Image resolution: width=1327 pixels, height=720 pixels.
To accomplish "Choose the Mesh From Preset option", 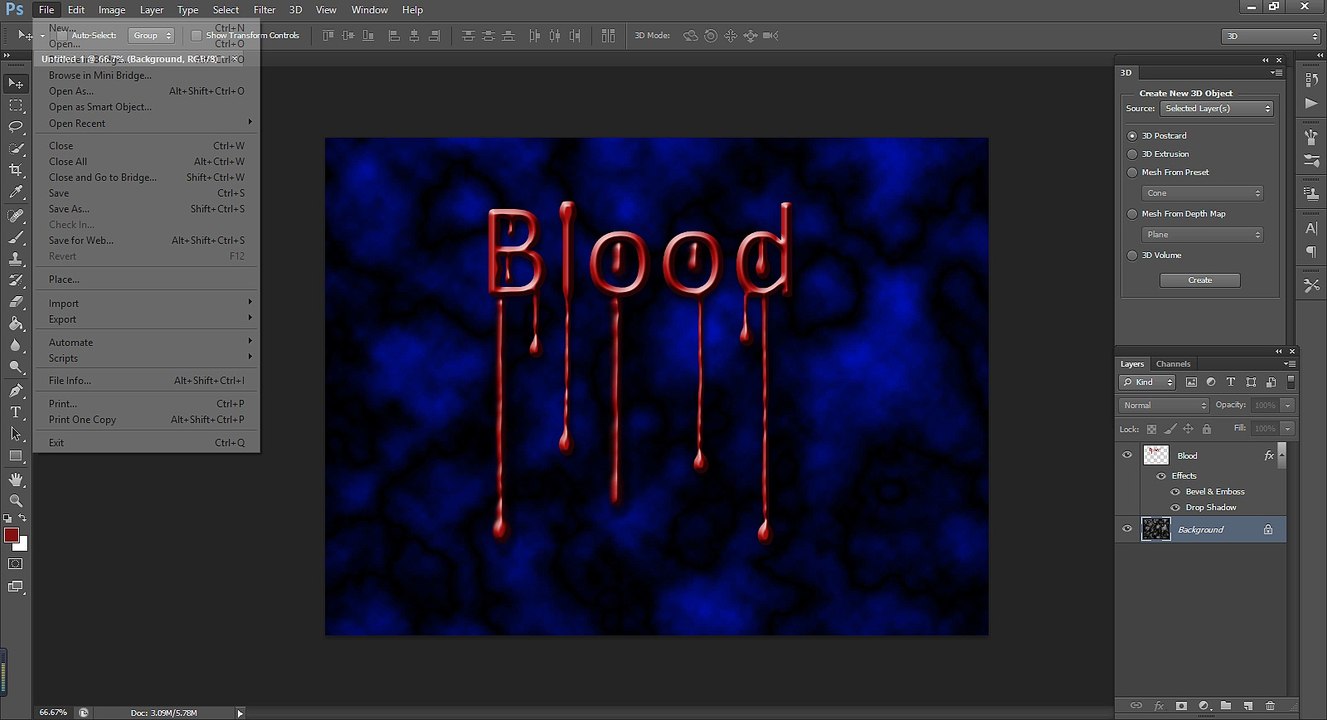I will point(1132,172).
